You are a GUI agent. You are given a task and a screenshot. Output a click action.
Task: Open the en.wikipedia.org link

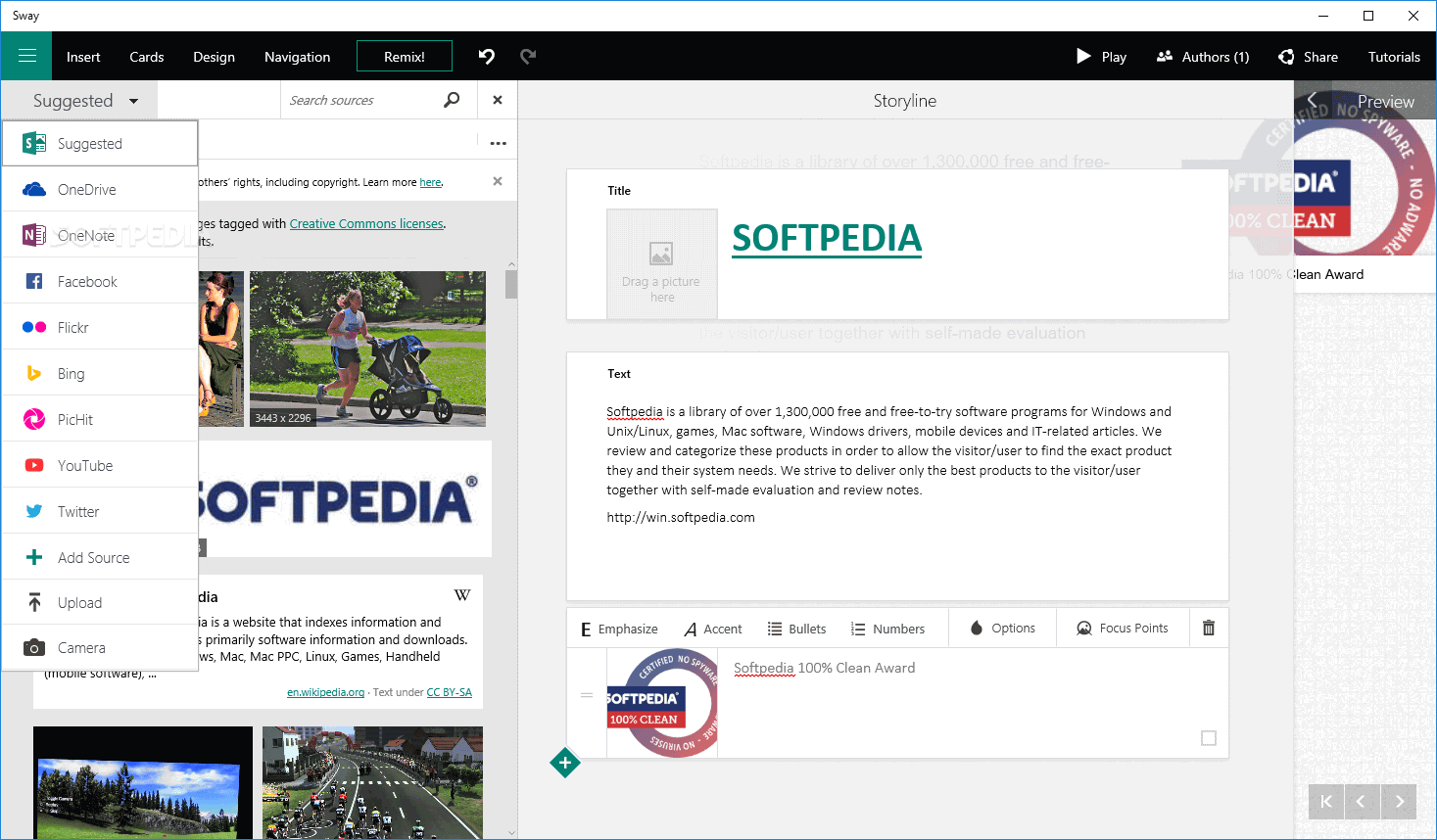point(325,692)
